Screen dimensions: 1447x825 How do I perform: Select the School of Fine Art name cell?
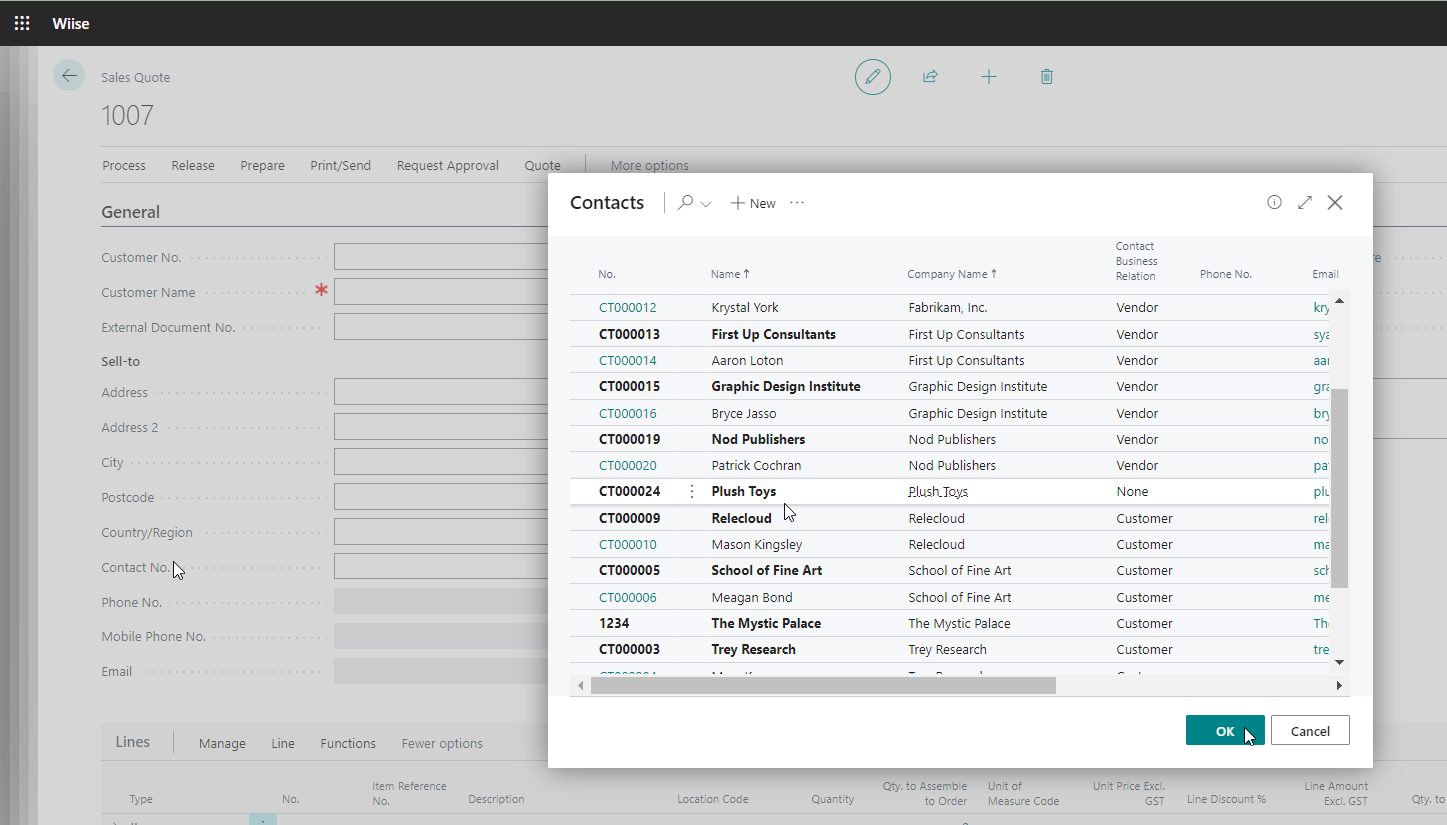(767, 570)
